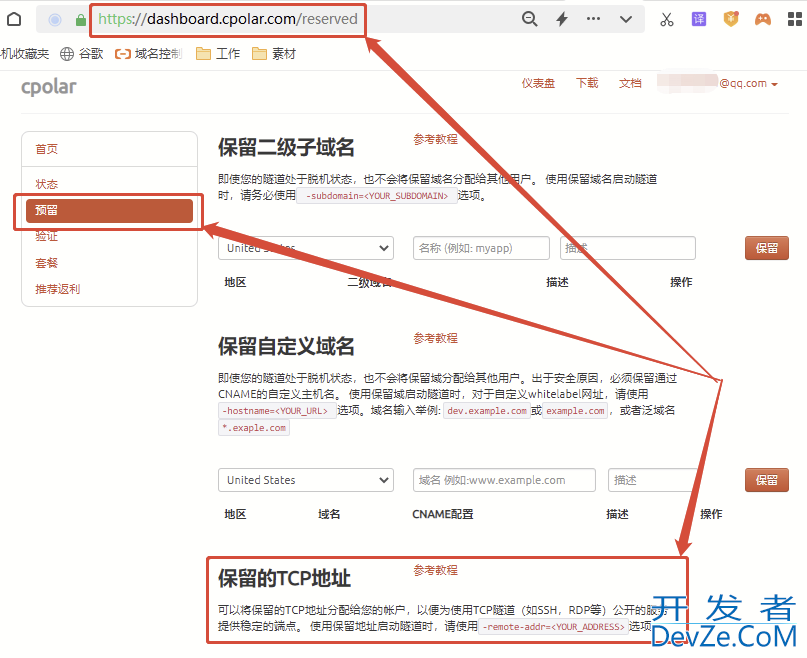Click the blue circular icon left of padlock

tap(55, 20)
